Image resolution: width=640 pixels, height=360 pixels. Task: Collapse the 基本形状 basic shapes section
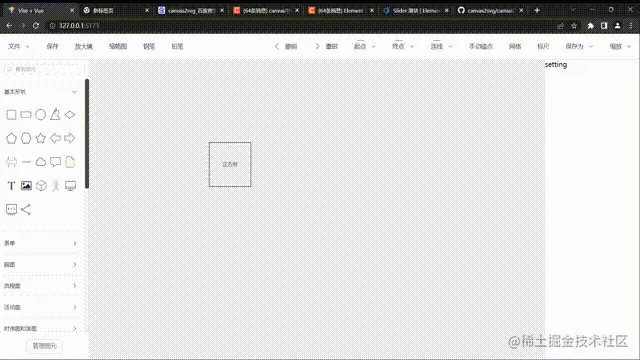[40, 92]
